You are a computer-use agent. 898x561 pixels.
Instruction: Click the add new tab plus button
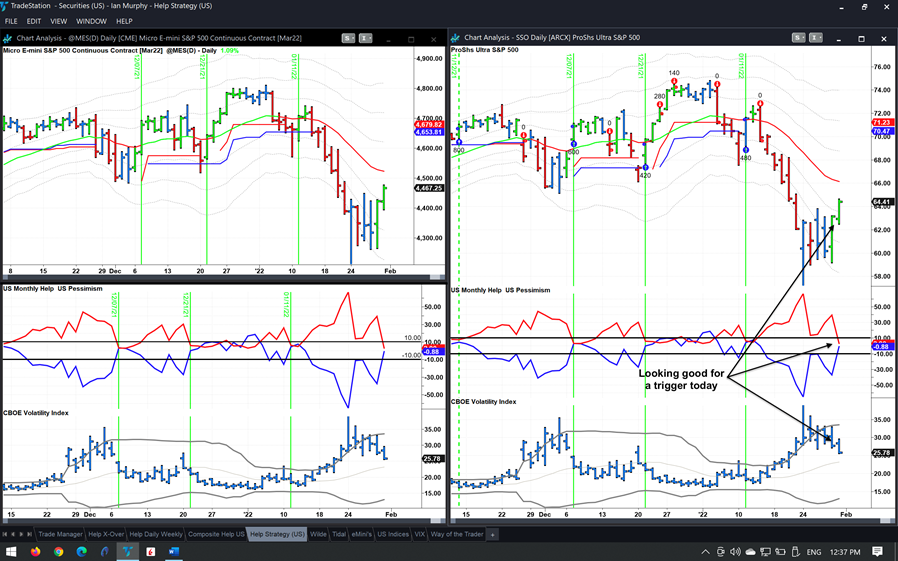point(492,535)
